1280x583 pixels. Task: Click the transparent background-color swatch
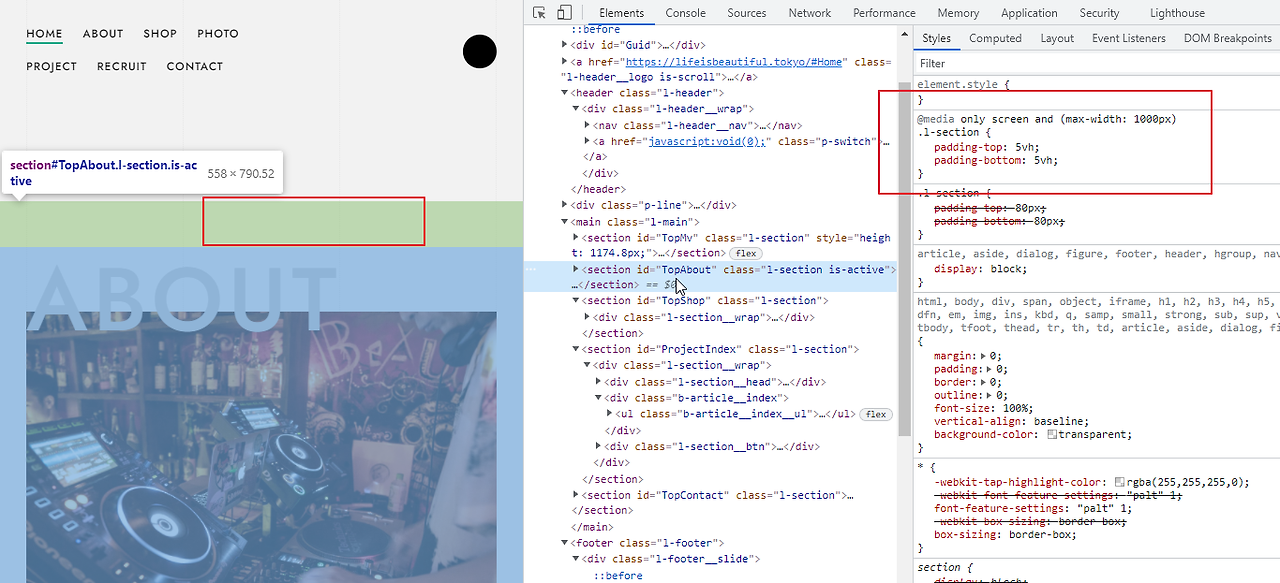tap(1052, 435)
